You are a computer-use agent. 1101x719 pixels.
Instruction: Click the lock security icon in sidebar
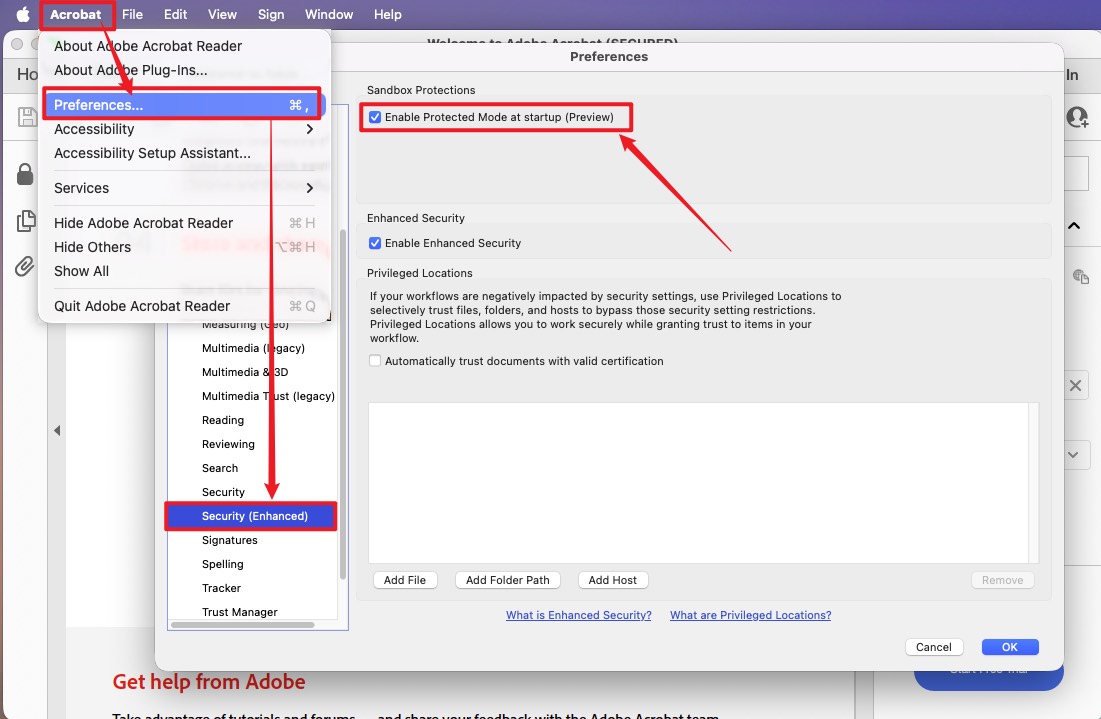click(x=25, y=173)
